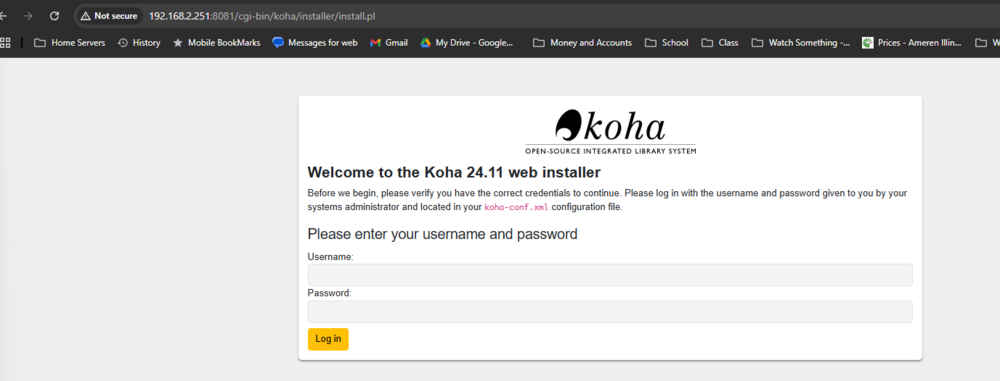Open the School bookmark folder
The height and width of the screenshot is (381, 1000).
click(x=666, y=43)
